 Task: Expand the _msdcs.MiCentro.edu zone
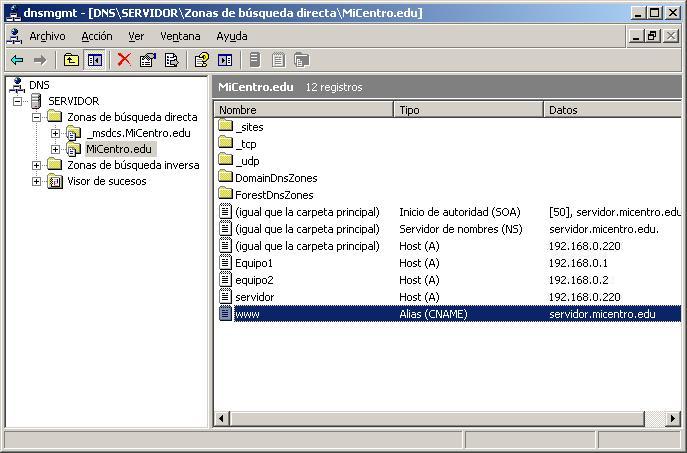coord(56,133)
